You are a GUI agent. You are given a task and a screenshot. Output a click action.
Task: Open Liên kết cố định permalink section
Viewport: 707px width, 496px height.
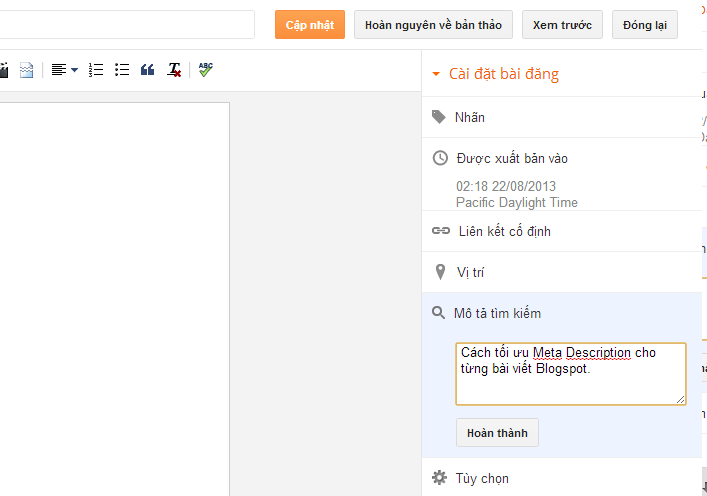pyautogui.click(x=562, y=231)
